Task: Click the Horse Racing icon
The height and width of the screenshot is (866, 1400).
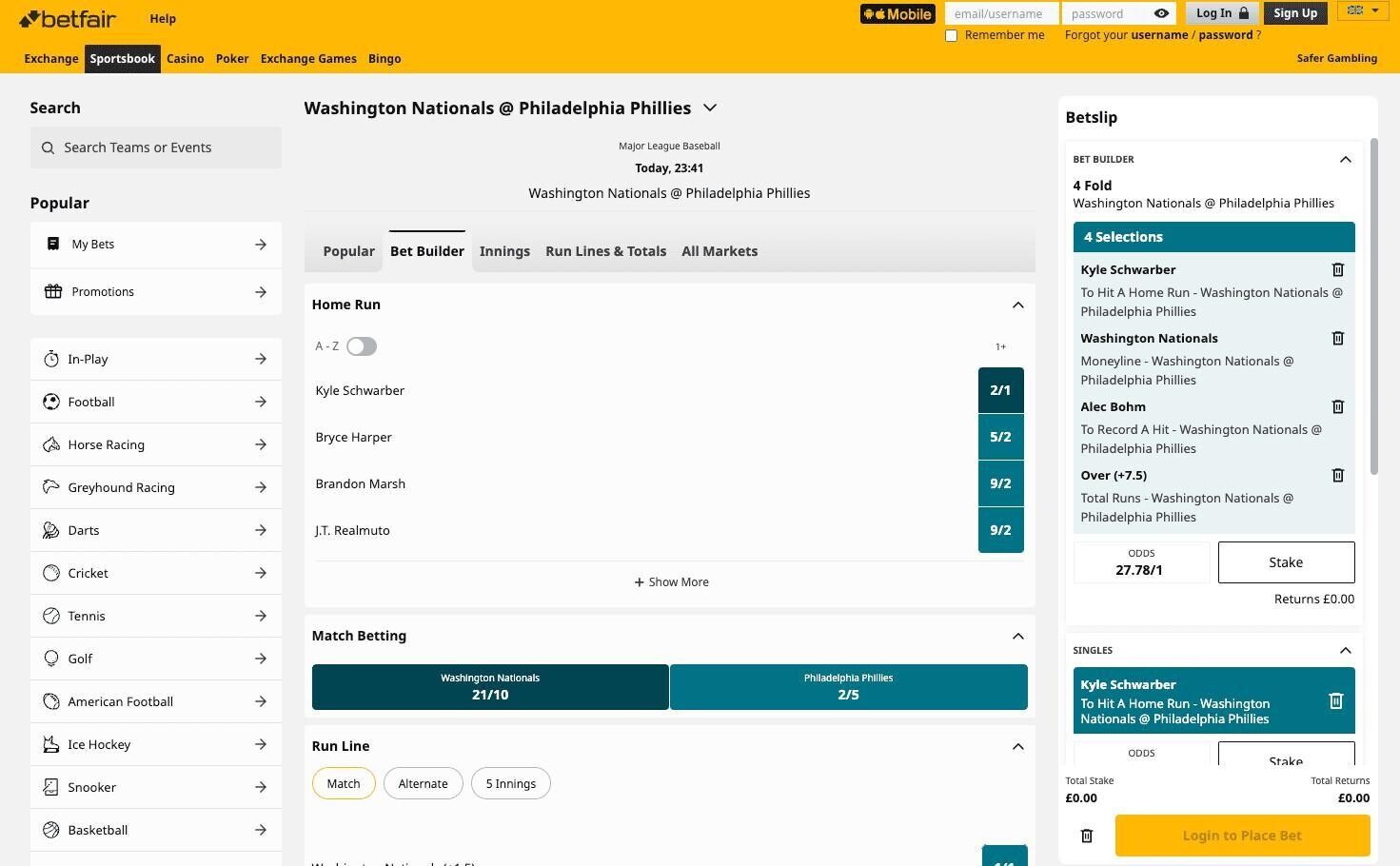Action: coord(51,444)
